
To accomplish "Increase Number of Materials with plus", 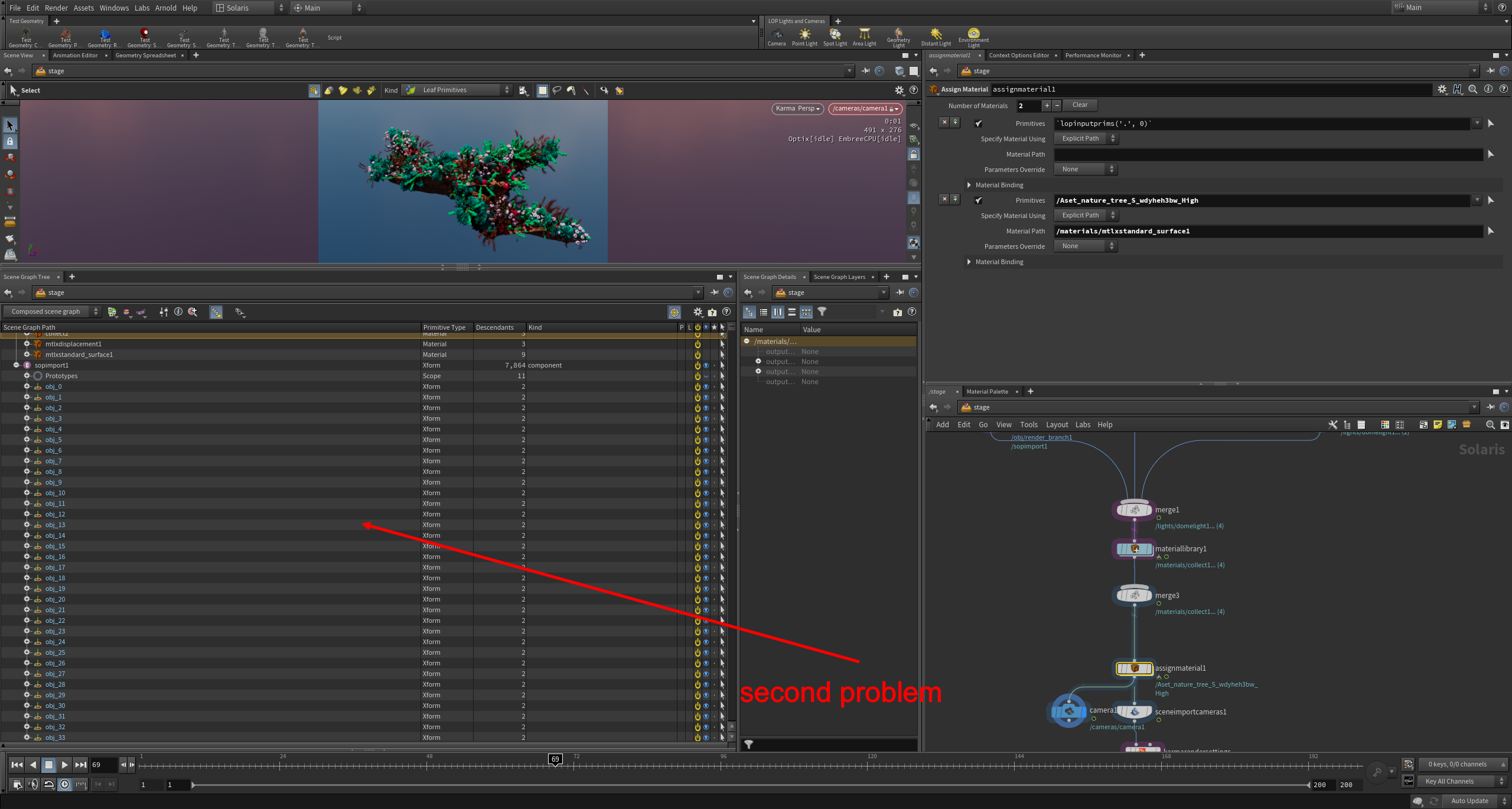I will (x=1047, y=106).
